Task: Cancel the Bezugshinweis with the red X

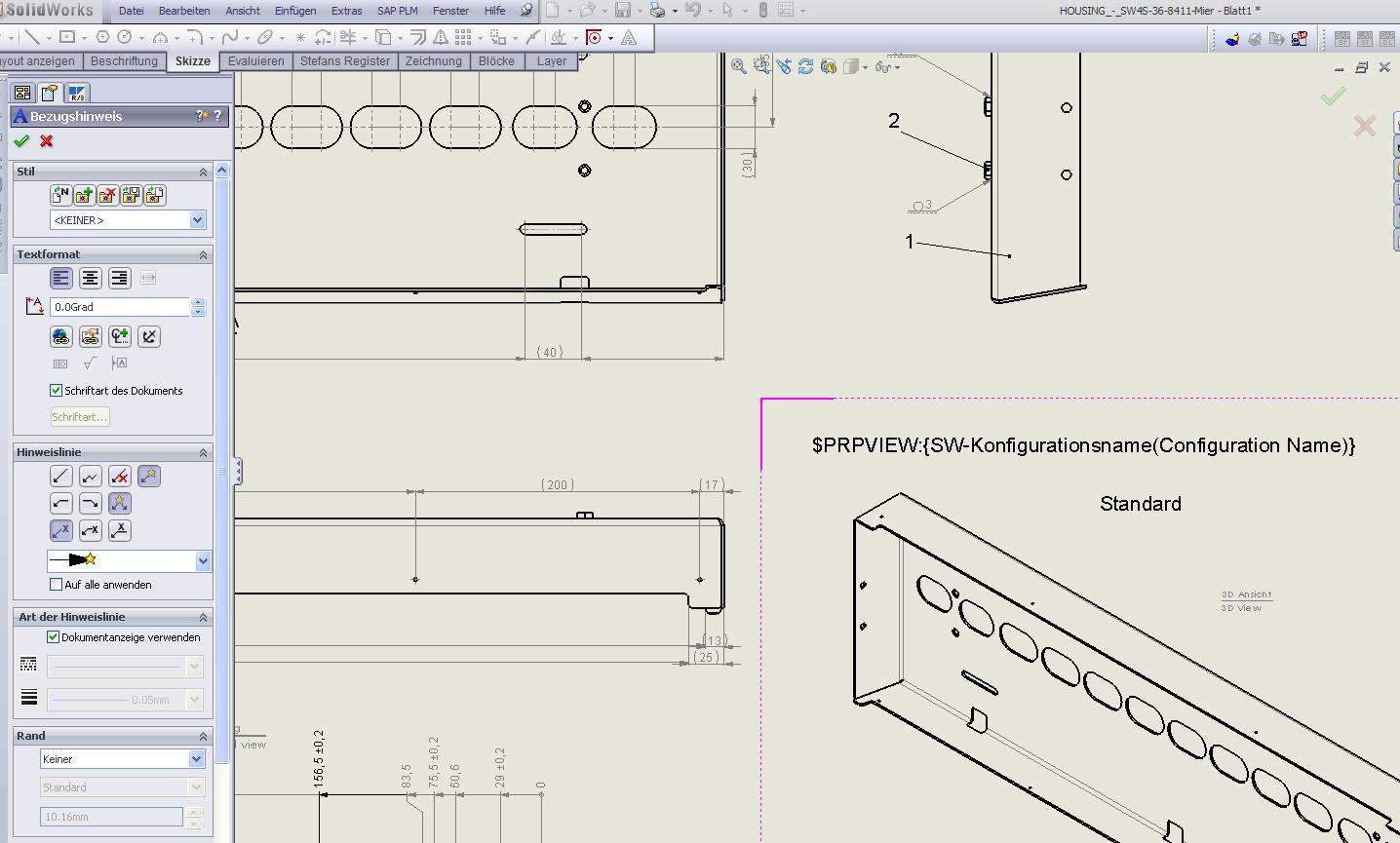Action: [x=46, y=141]
